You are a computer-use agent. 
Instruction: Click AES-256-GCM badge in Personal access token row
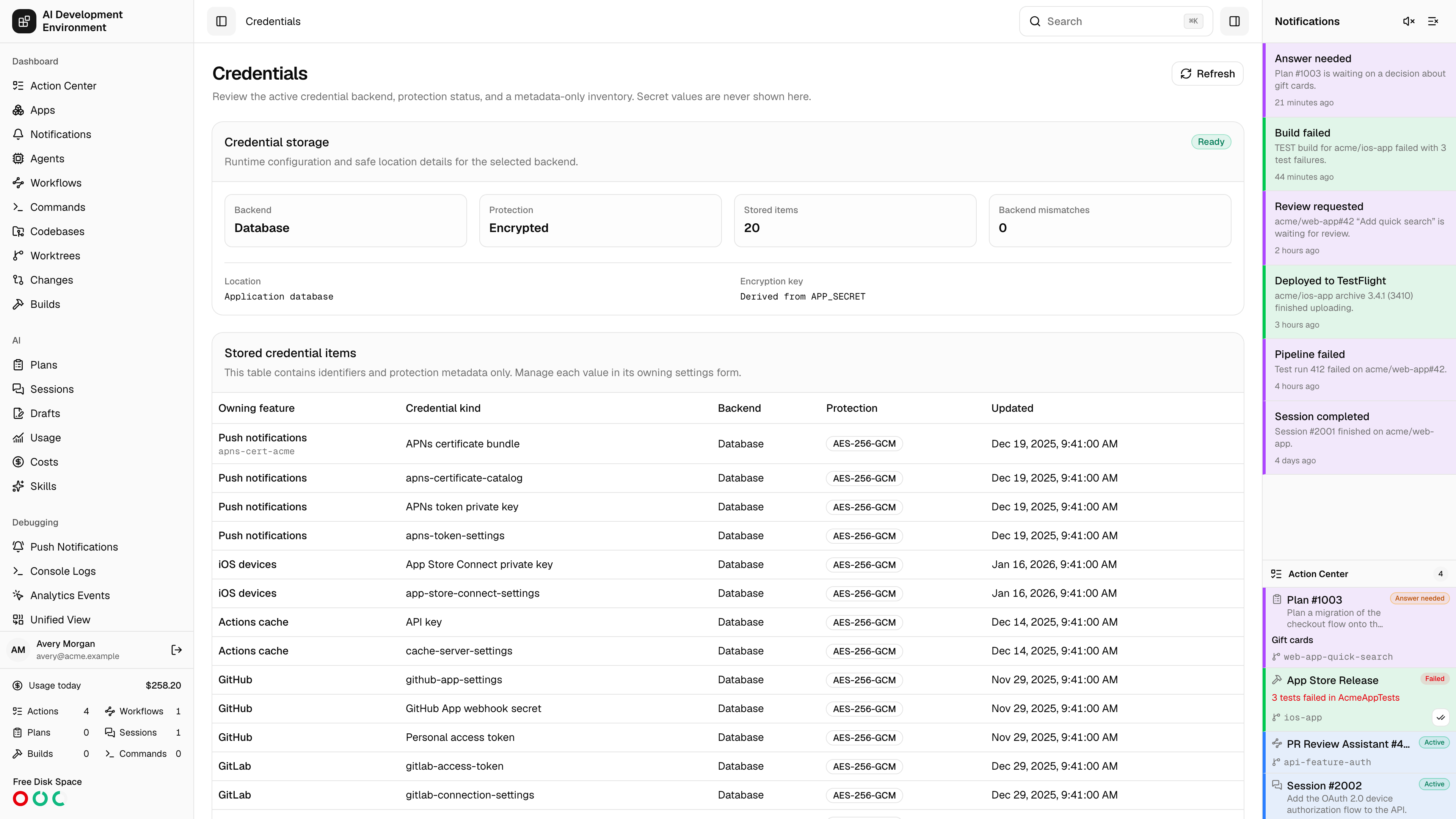point(864,738)
